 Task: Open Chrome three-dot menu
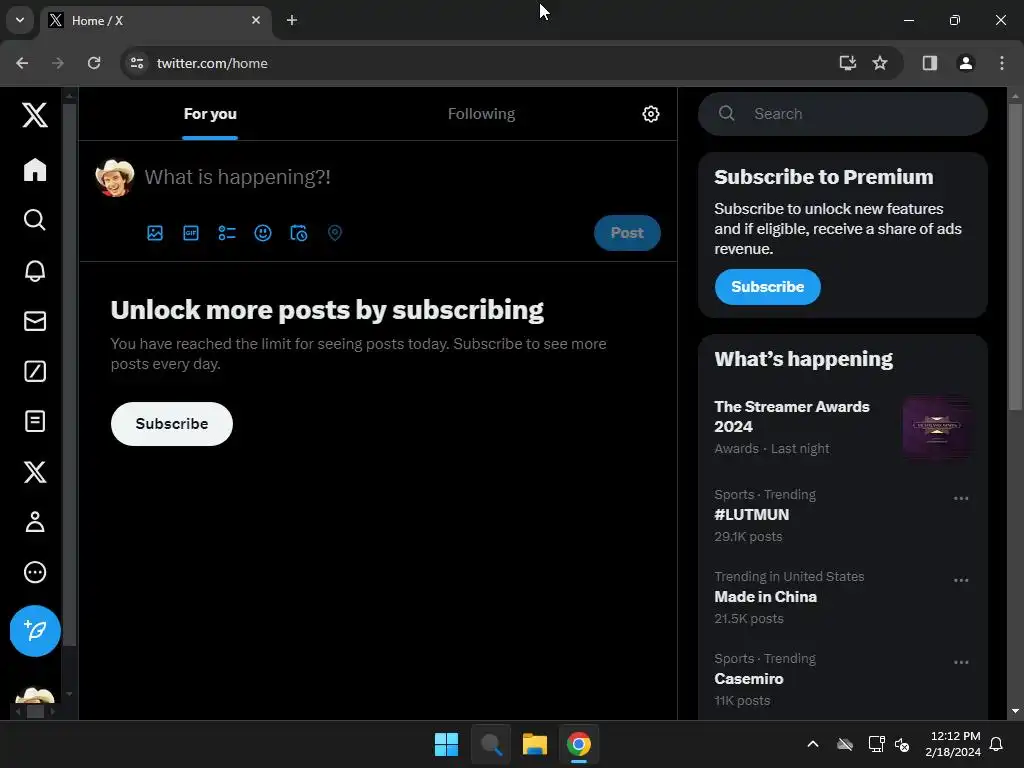tap(1001, 63)
